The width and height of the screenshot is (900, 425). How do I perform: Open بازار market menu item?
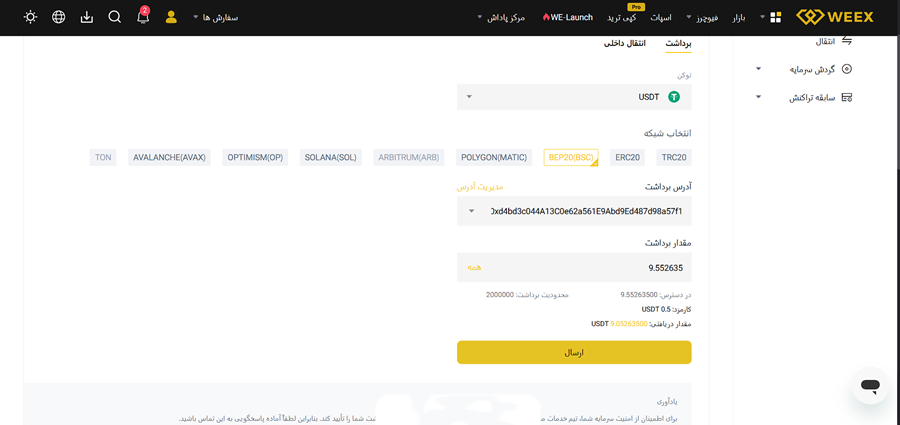click(x=739, y=18)
